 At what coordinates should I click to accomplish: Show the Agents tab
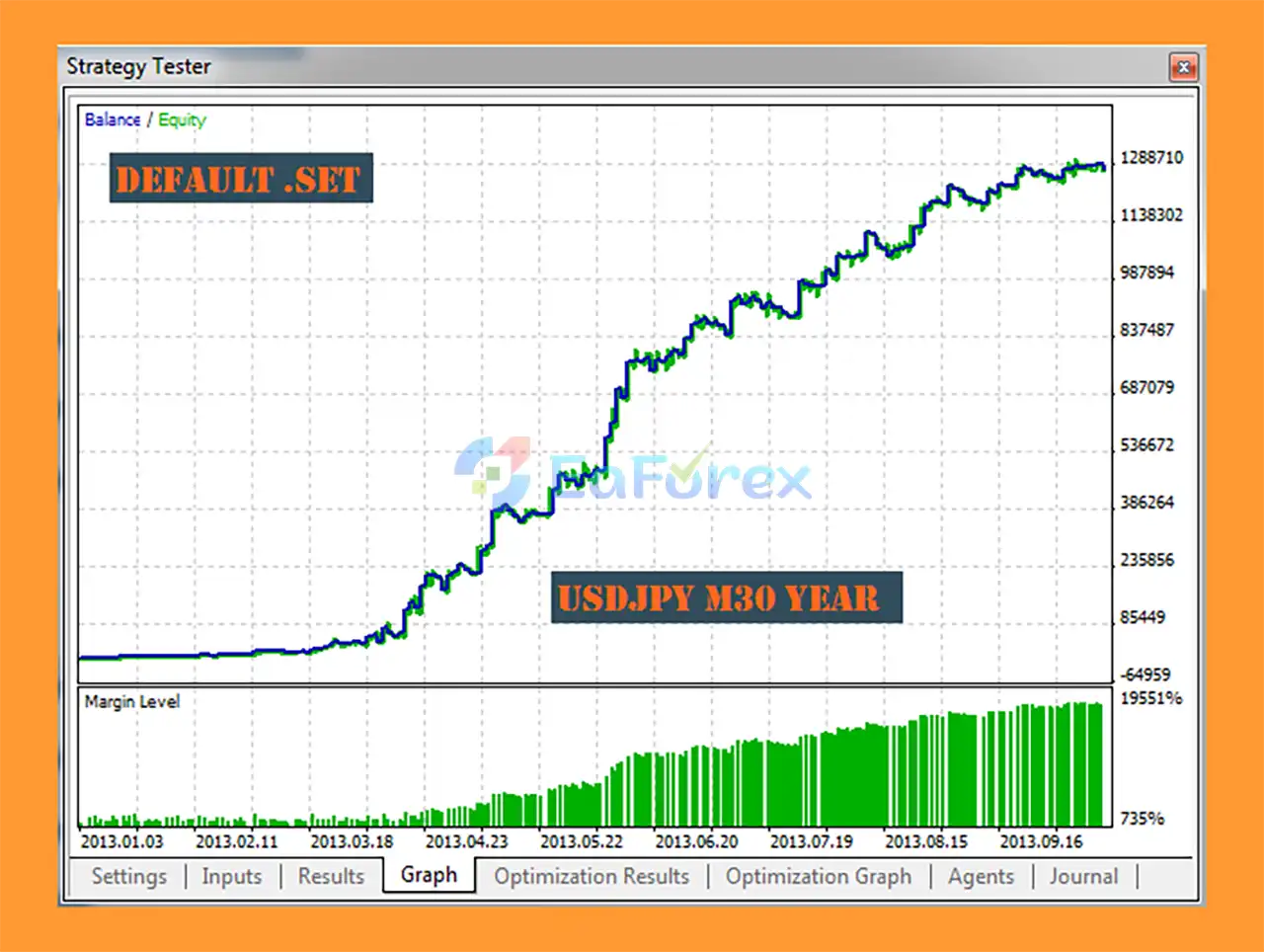(x=981, y=876)
